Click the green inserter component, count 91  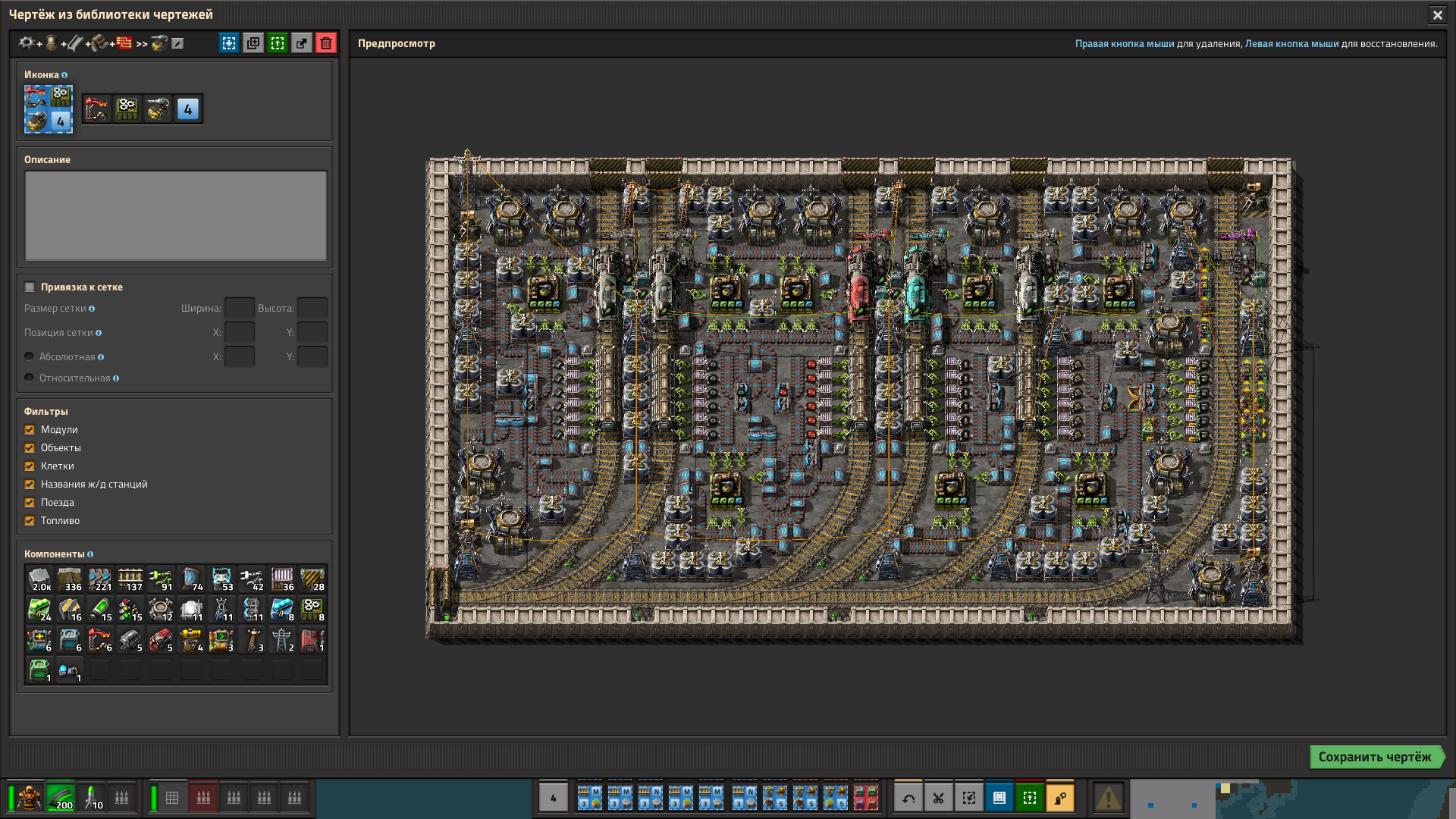[x=161, y=579]
